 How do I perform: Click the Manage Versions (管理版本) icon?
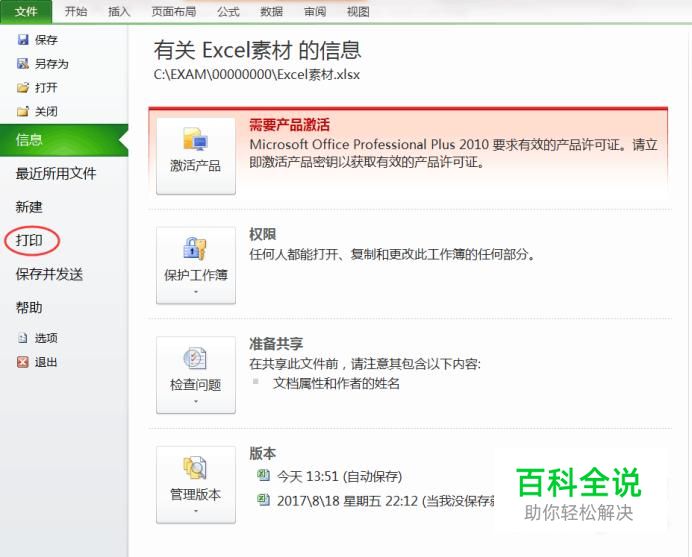click(x=195, y=467)
